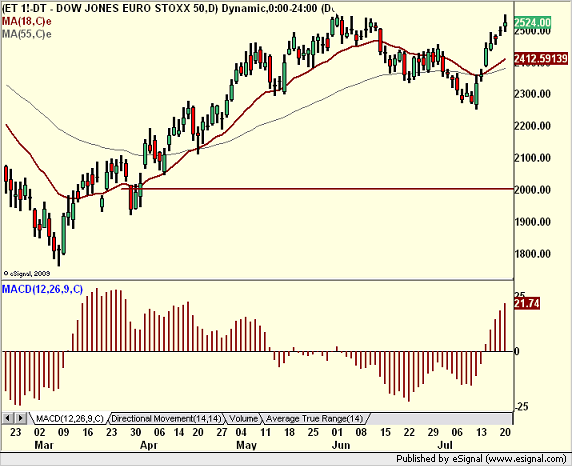Click the 1800.00 price axis label

pyautogui.click(x=532, y=254)
